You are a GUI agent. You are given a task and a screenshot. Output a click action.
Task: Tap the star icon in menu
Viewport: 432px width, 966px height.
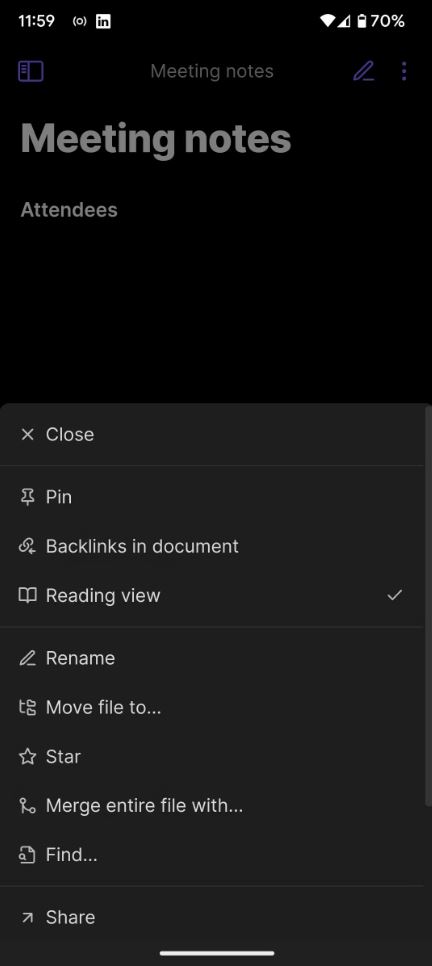27,757
